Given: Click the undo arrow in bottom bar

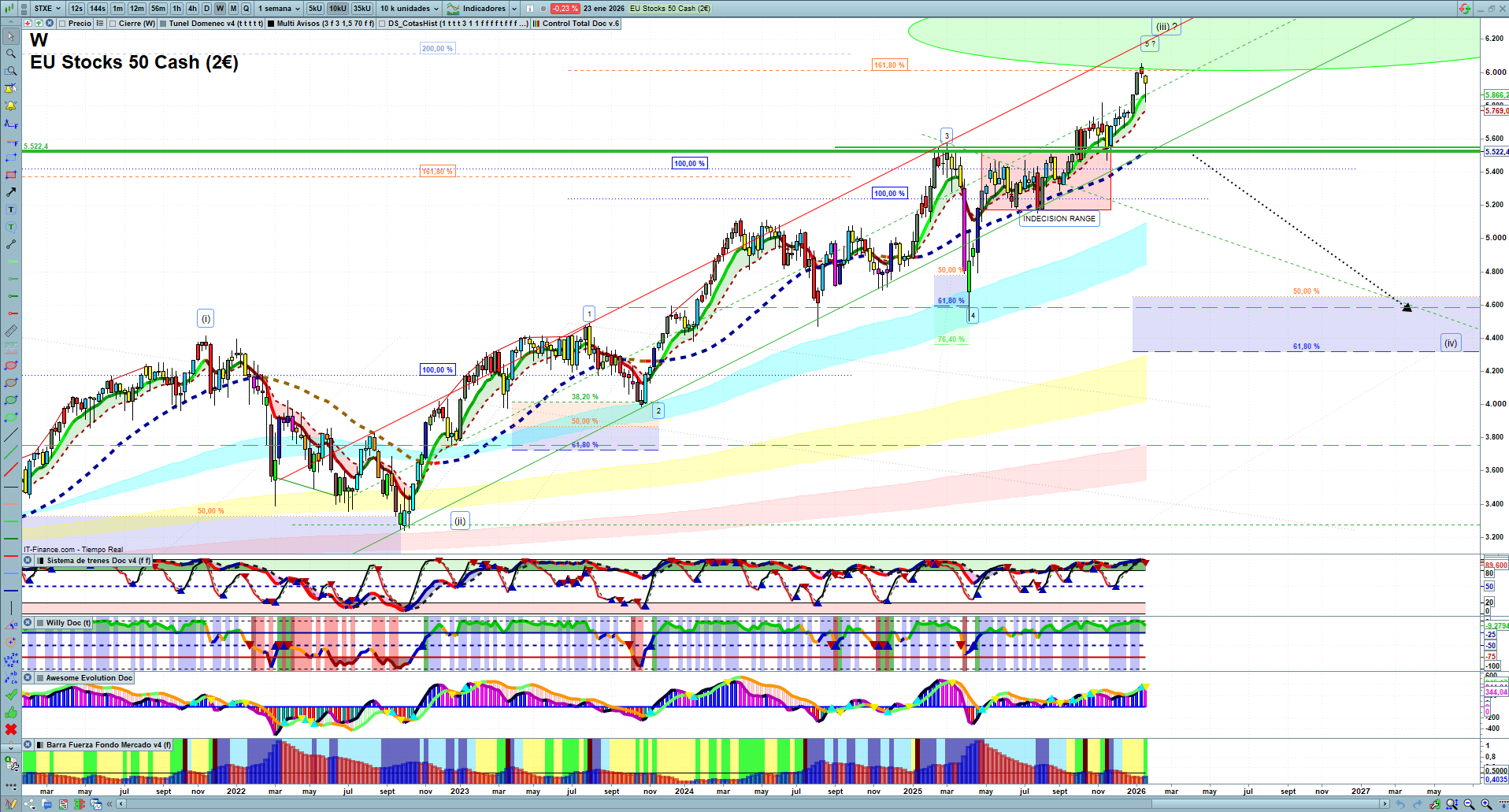Looking at the screenshot, I should [1401, 804].
